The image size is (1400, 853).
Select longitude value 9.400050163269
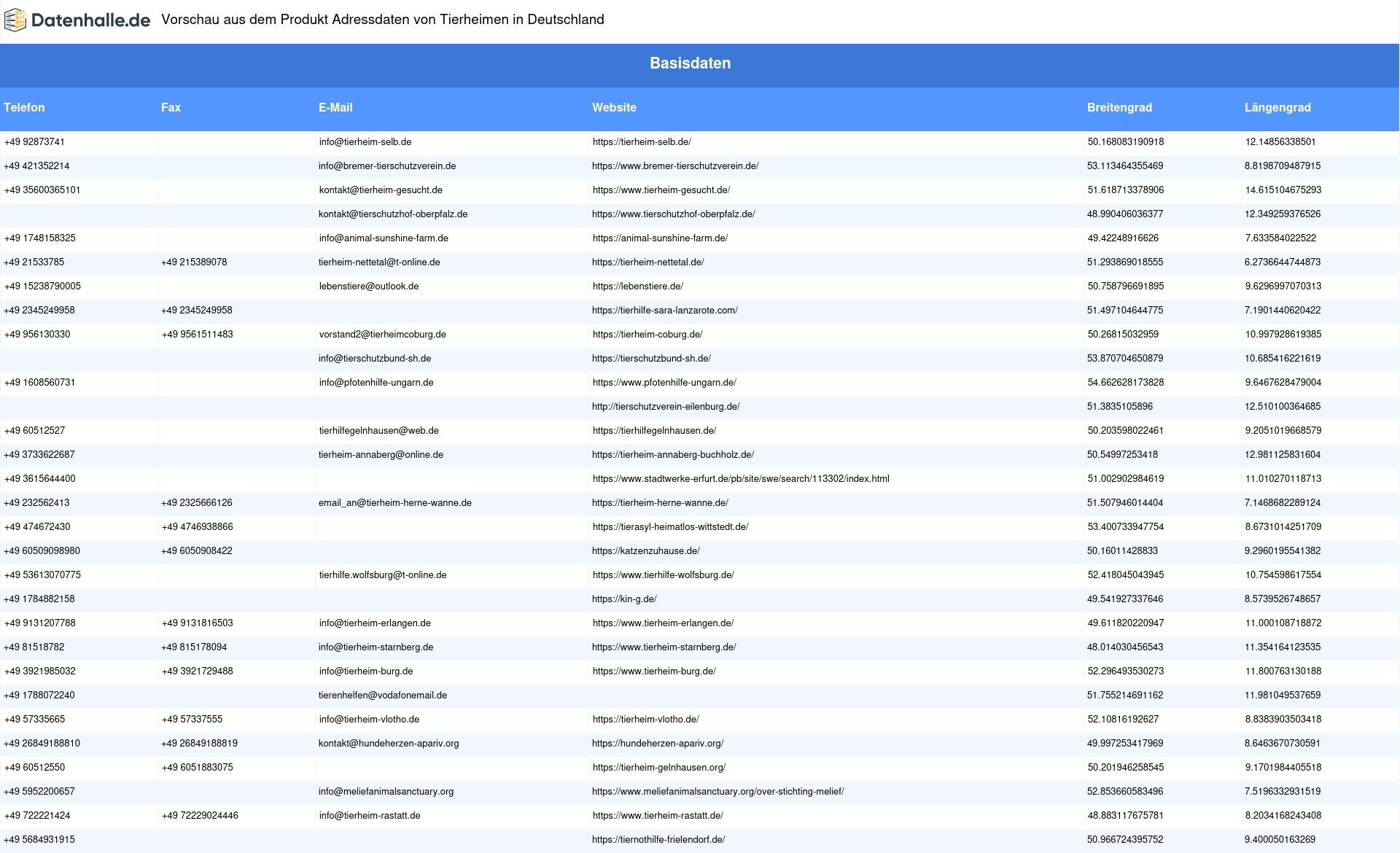[1280, 840]
